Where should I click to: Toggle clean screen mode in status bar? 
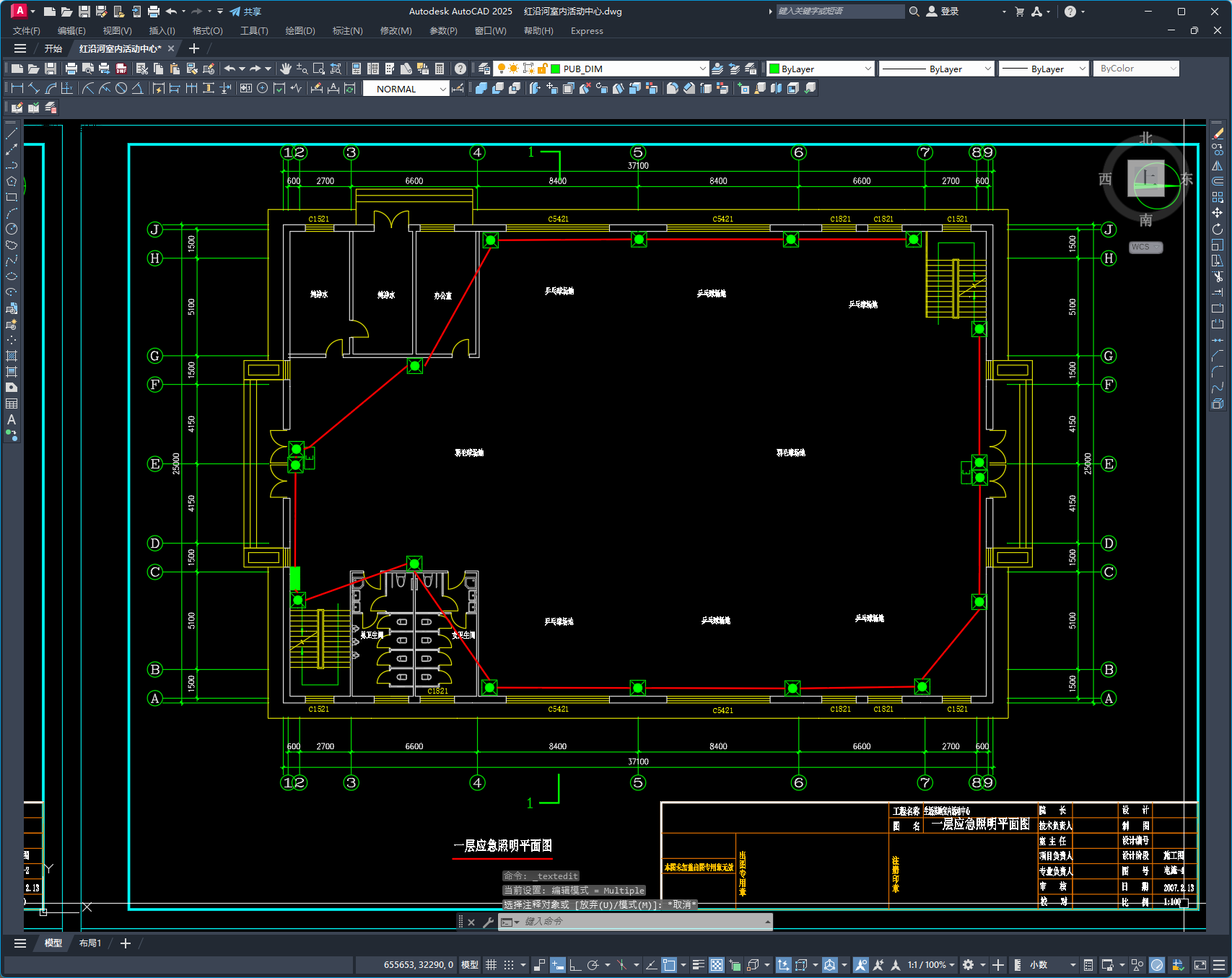pos(1200,965)
